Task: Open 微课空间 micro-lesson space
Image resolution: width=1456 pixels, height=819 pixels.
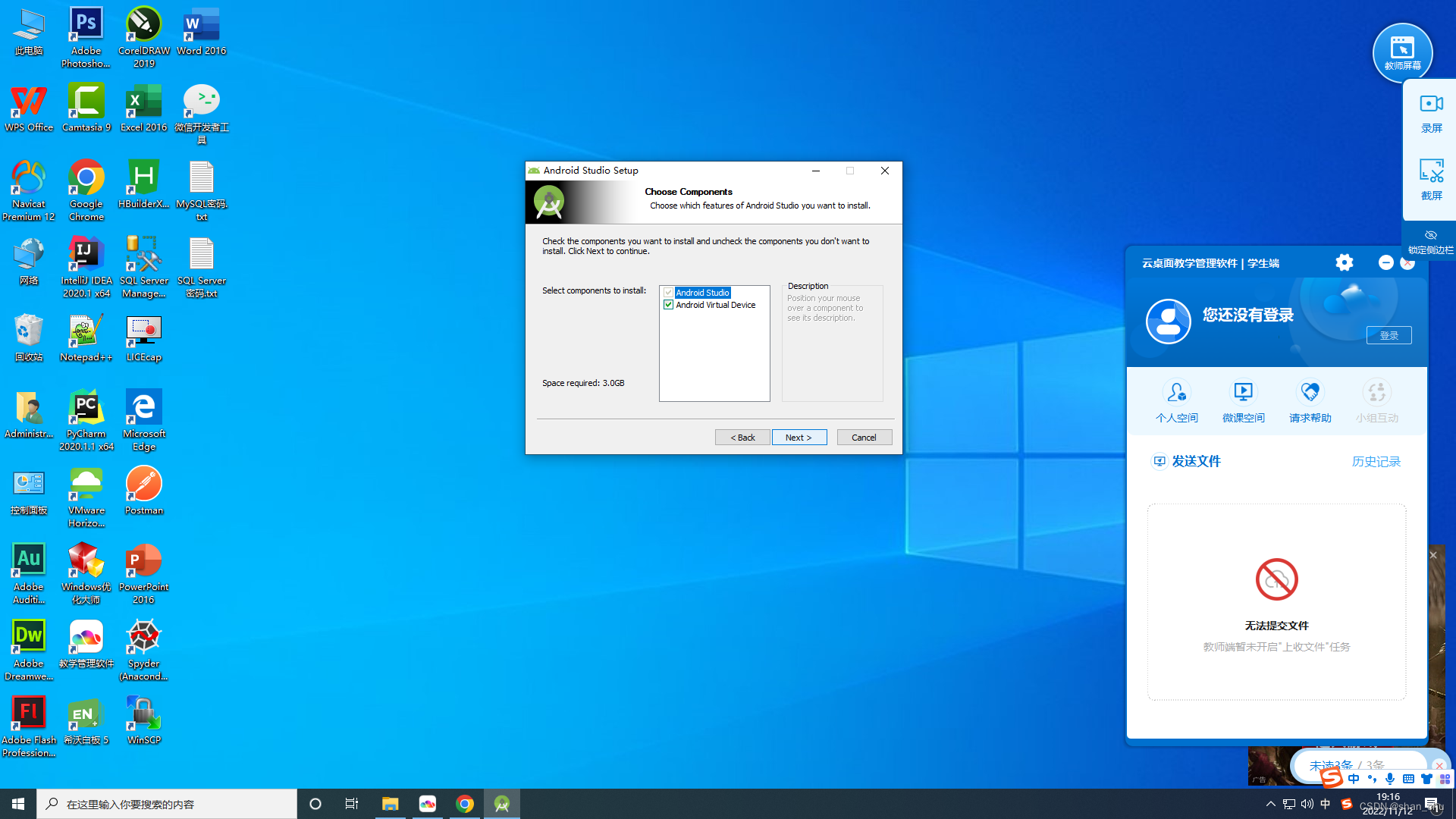Action: (x=1243, y=393)
